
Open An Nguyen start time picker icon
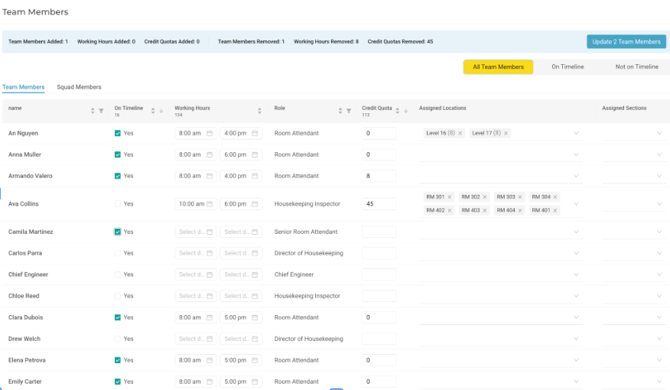click(209, 133)
